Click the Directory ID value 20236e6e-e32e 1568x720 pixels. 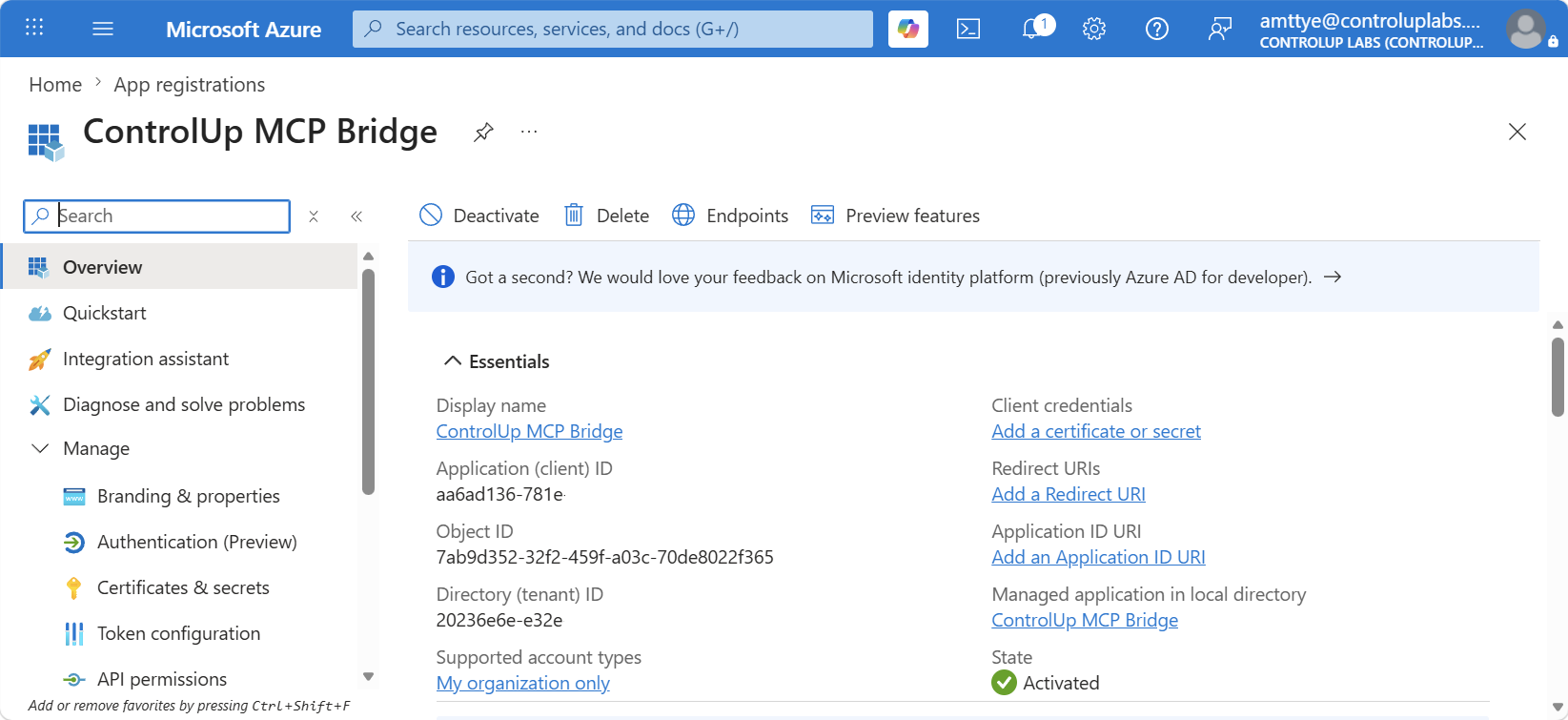coord(499,620)
